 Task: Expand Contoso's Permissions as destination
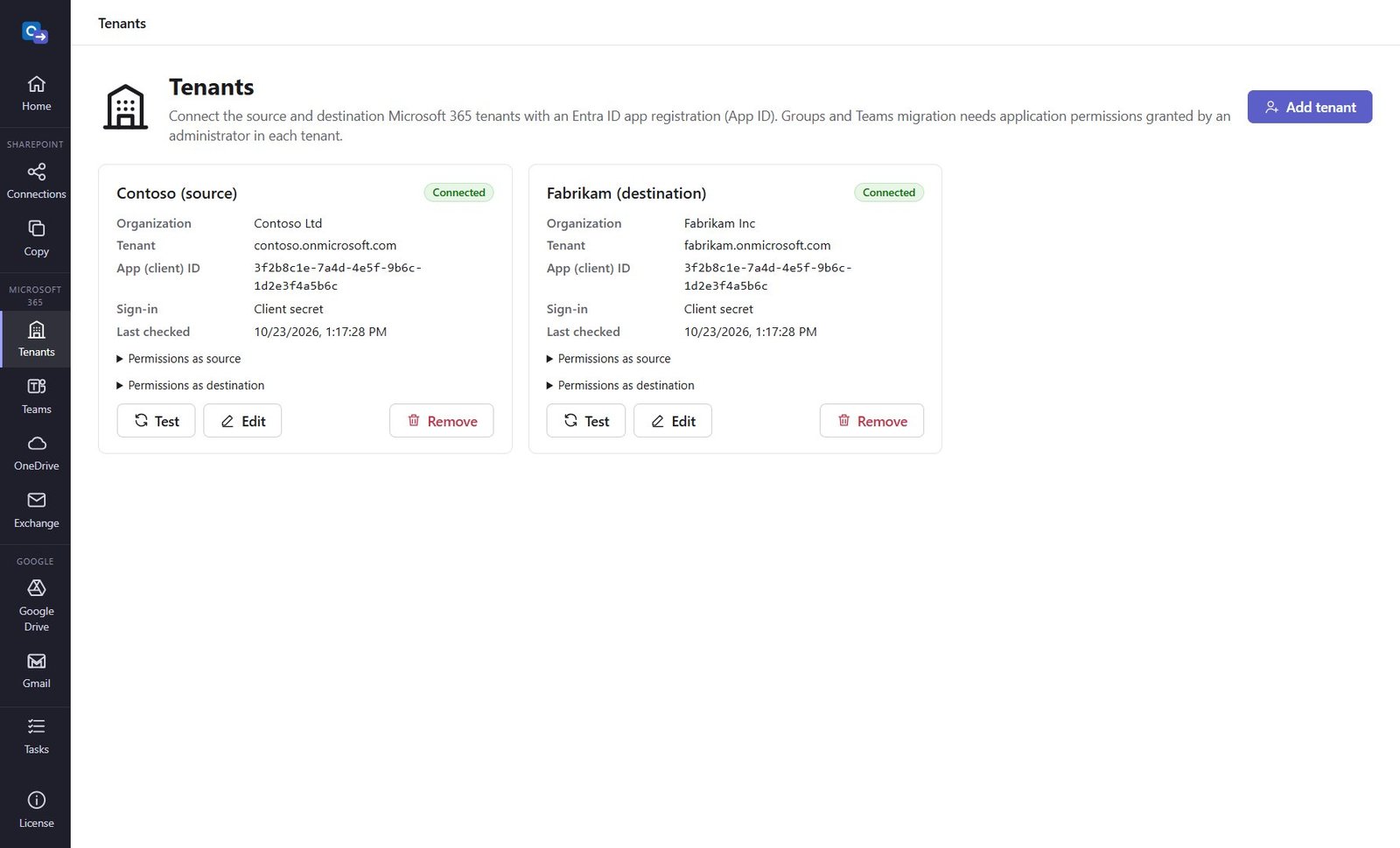point(190,385)
